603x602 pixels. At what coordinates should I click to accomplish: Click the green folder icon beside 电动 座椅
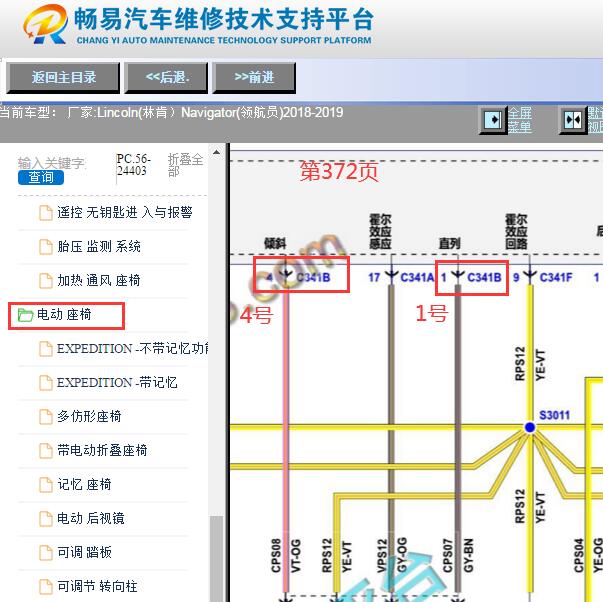point(26,315)
